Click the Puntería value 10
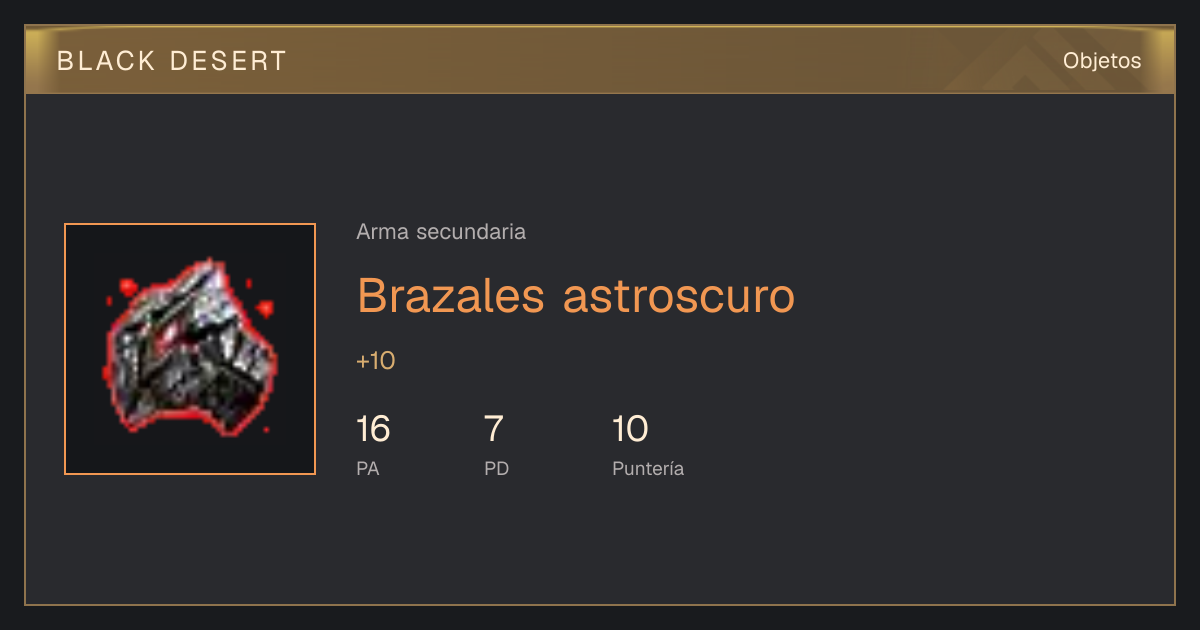This screenshot has height=630, width=1200. (x=630, y=429)
